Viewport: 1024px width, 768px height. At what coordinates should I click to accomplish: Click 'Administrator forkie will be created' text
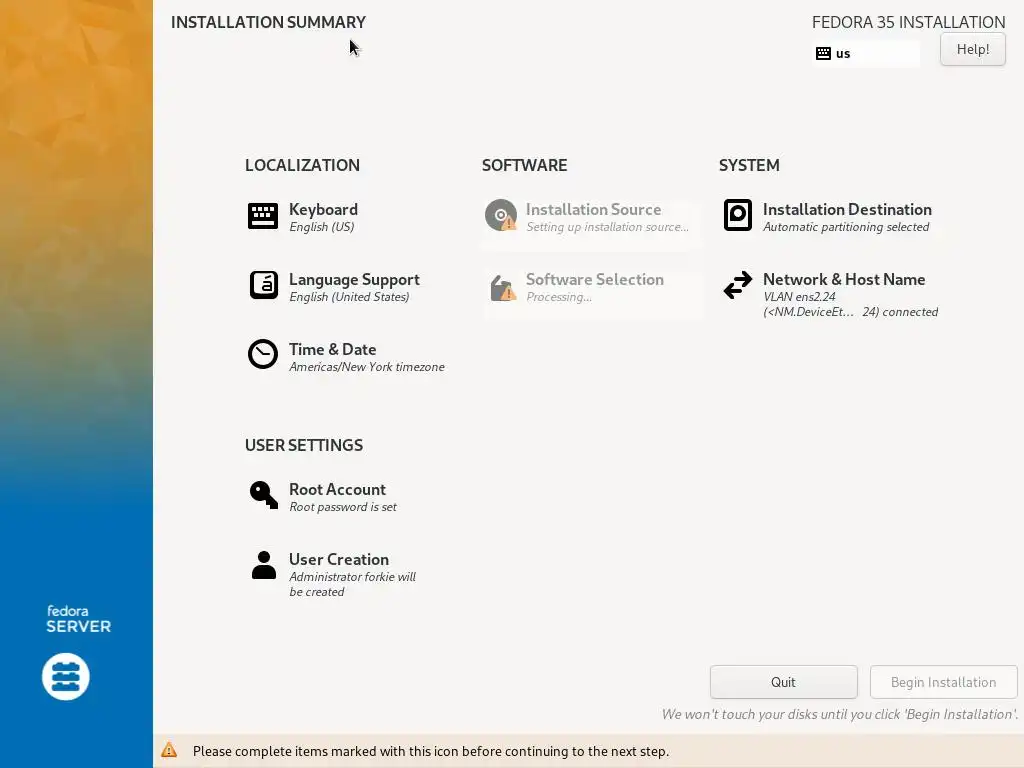coord(353,584)
